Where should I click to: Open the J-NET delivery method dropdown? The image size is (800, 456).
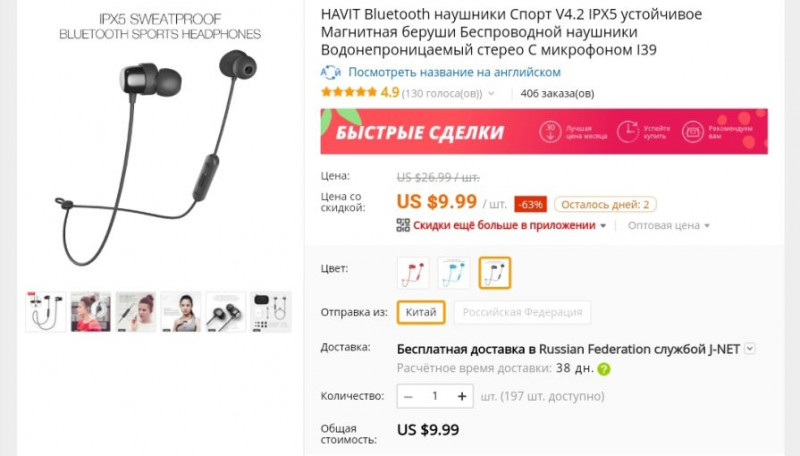[x=749, y=349]
